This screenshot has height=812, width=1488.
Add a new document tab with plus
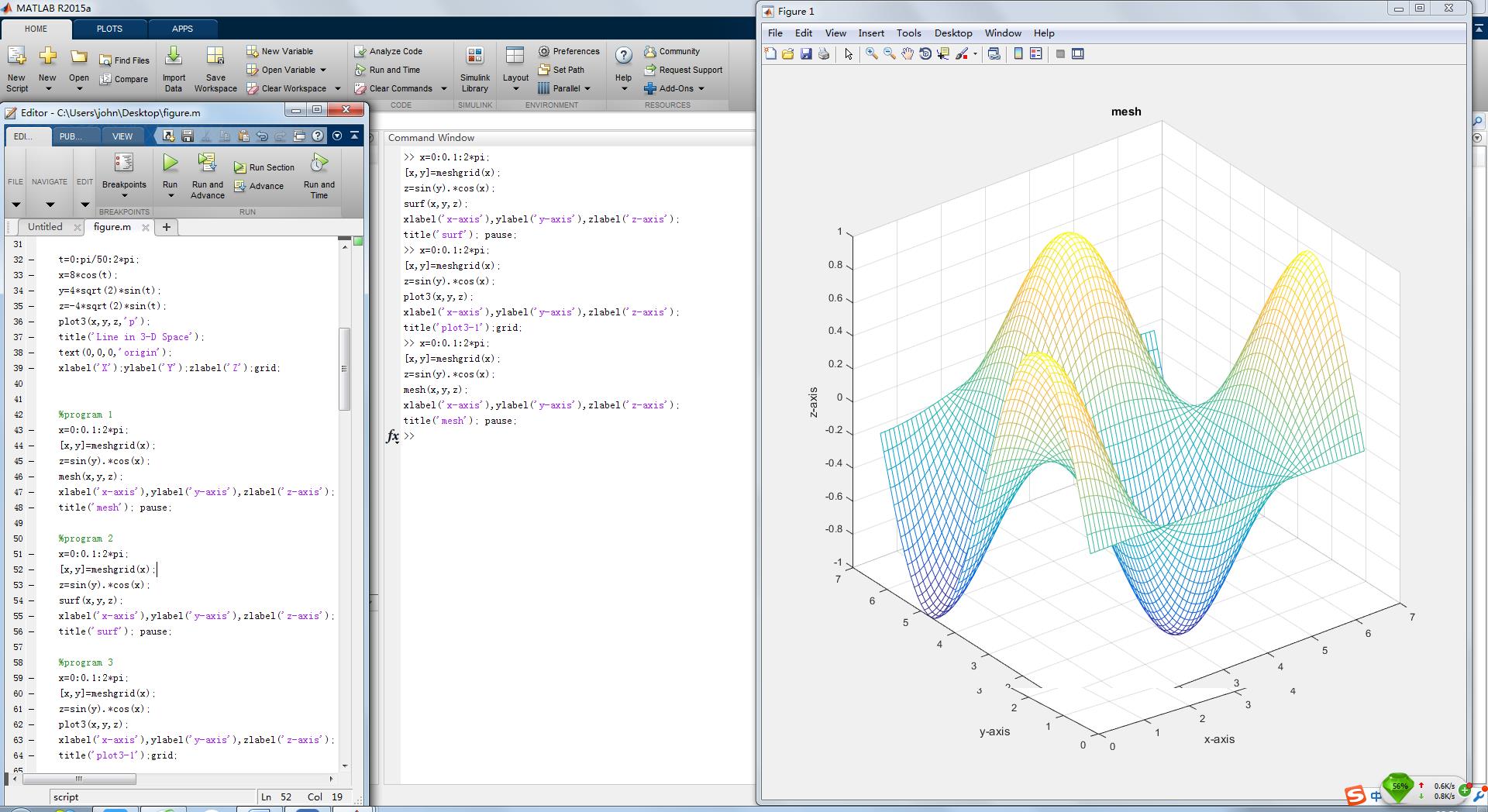coord(166,227)
